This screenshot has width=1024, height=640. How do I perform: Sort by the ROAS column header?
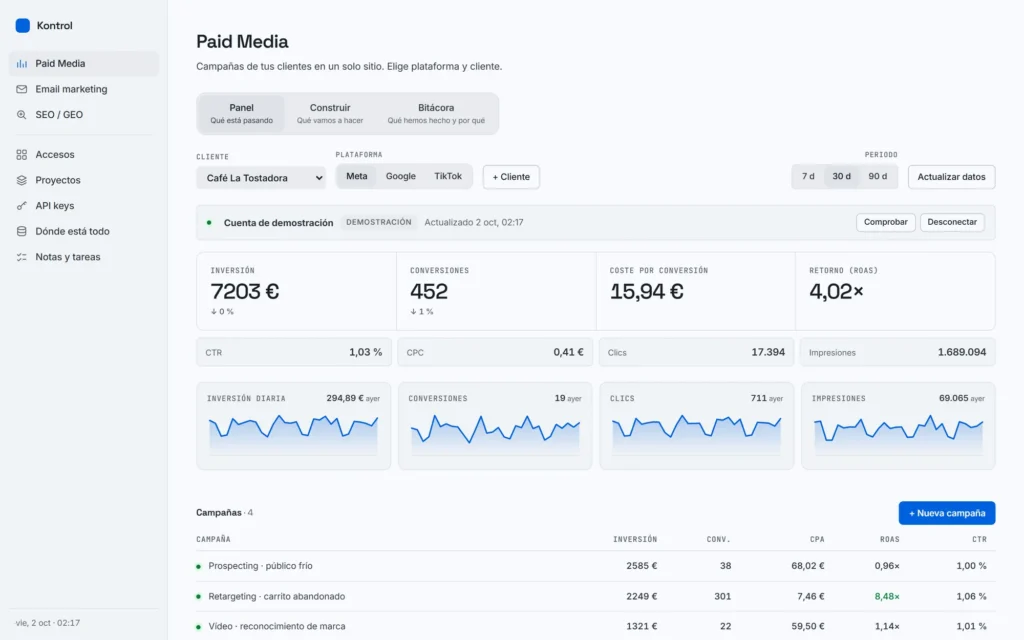tap(889, 539)
